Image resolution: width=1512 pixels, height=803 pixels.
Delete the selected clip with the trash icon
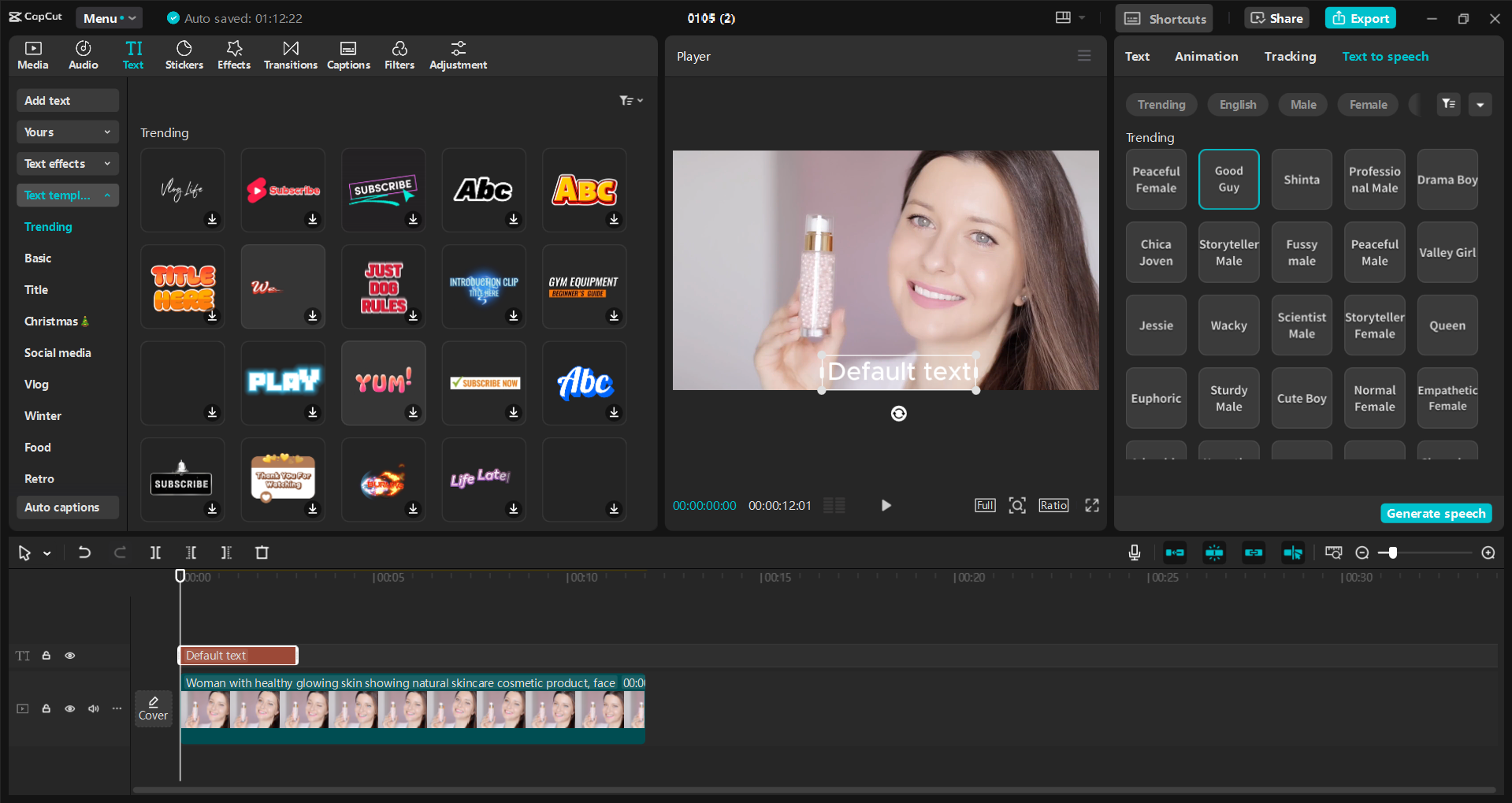point(262,552)
